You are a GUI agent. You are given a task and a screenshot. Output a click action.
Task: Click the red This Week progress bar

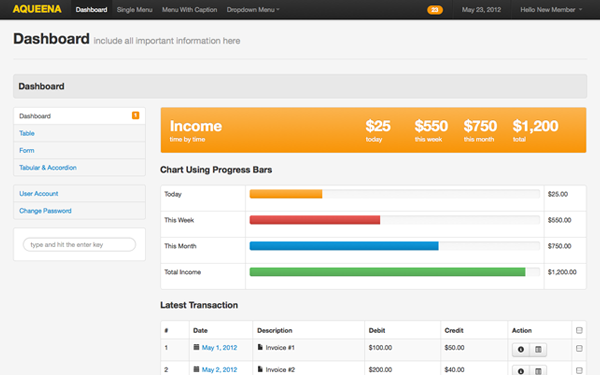(x=315, y=220)
